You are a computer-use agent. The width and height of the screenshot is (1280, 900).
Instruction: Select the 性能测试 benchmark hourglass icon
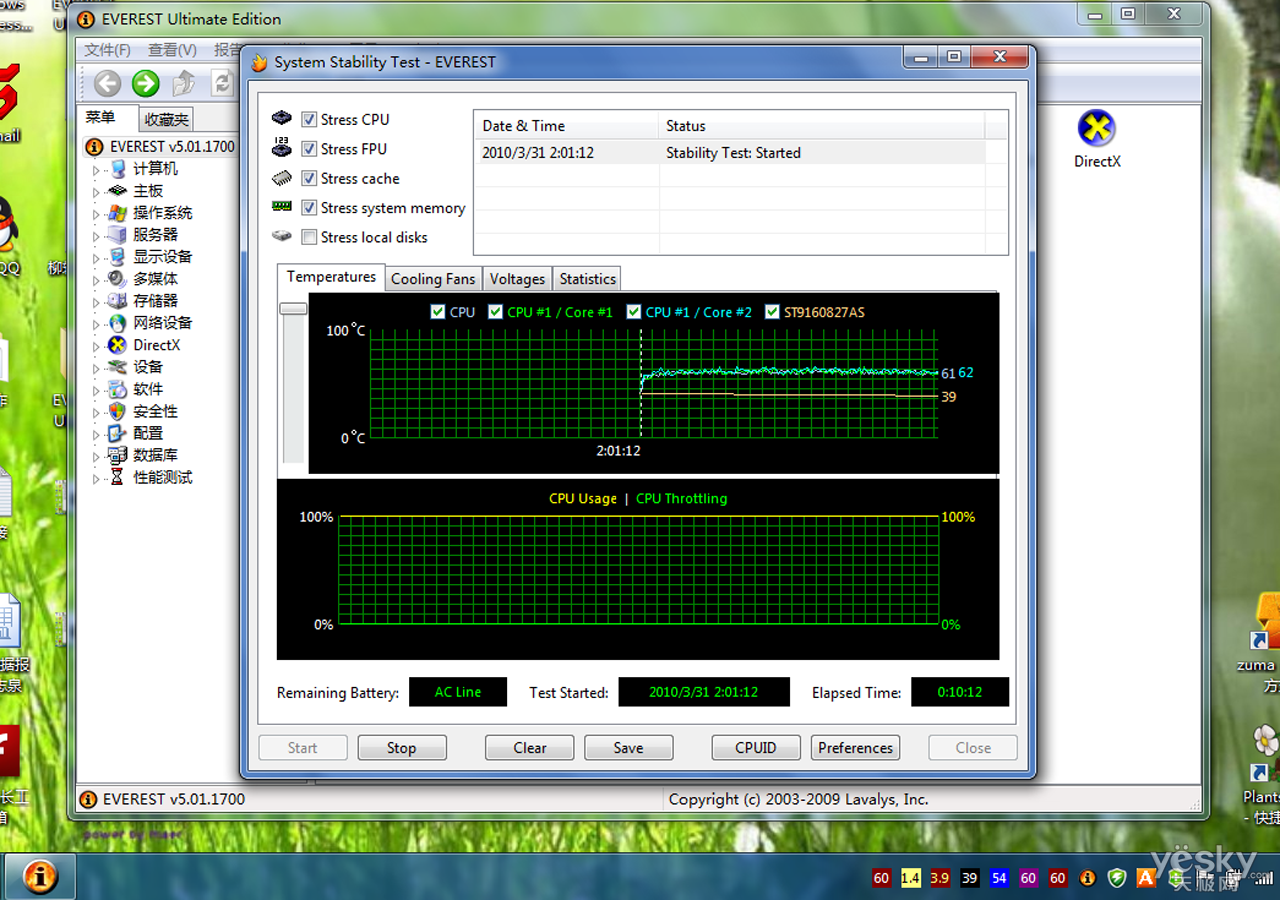coord(118,477)
